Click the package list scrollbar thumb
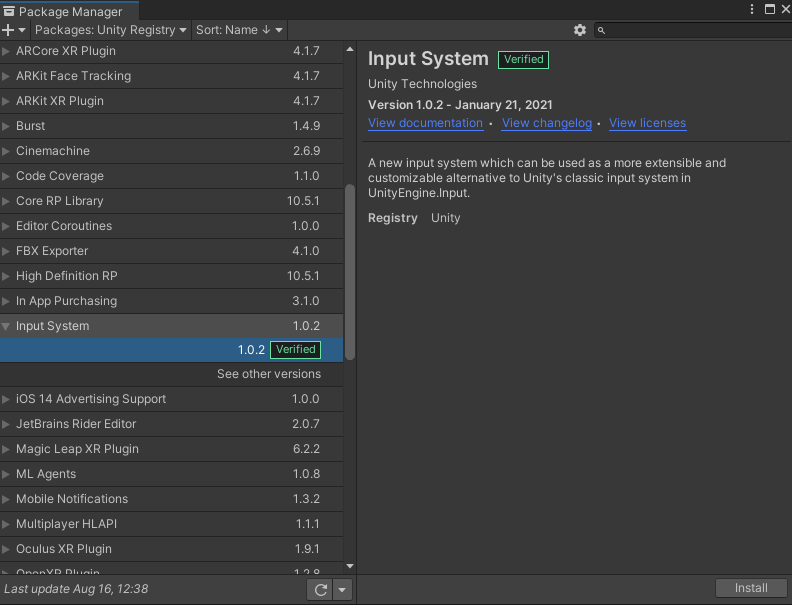The height and width of the screenshot is (605, 792). click(x=350, y=272)
